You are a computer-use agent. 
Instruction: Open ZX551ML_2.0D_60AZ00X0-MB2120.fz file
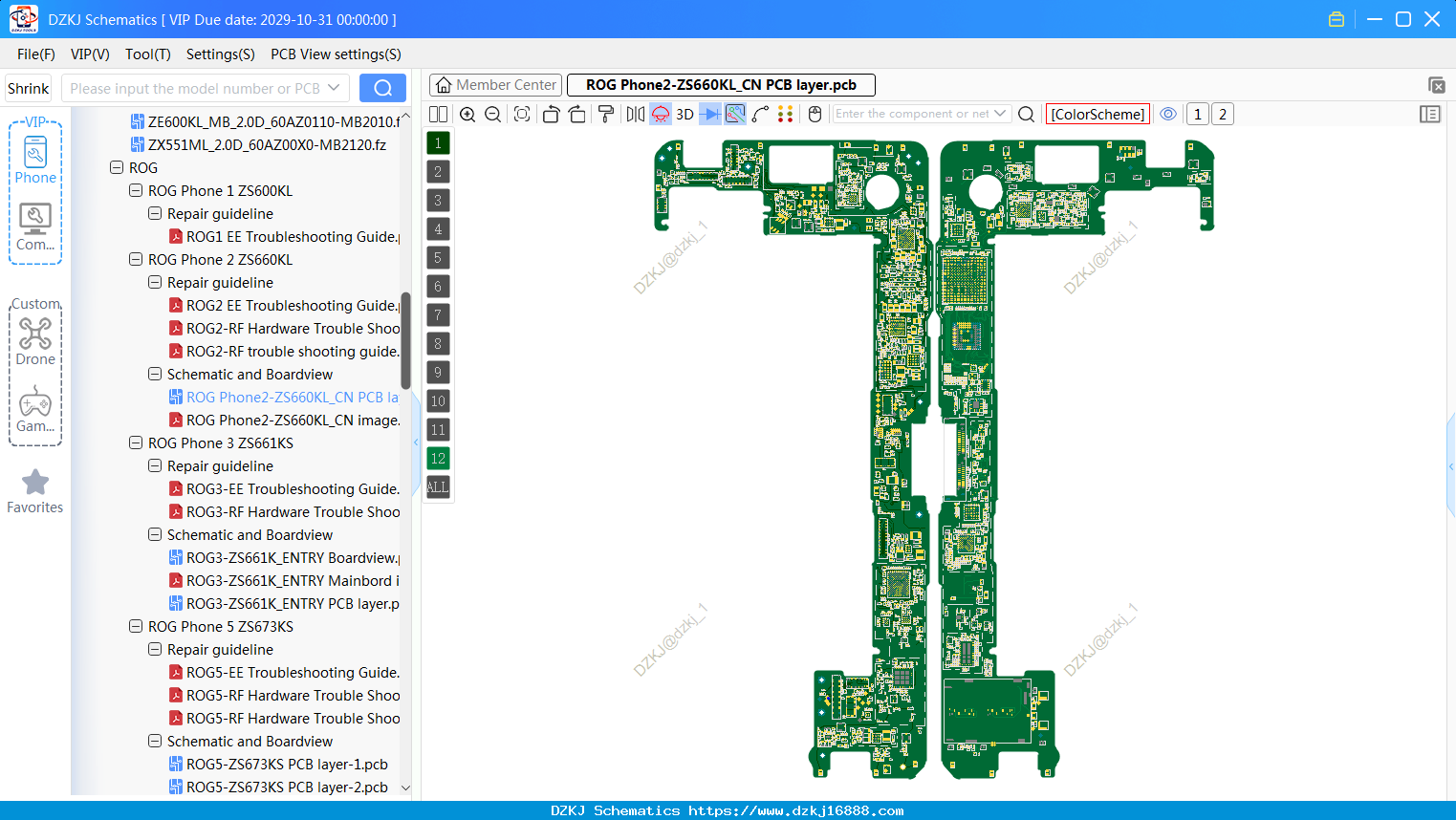pos(258,144)
